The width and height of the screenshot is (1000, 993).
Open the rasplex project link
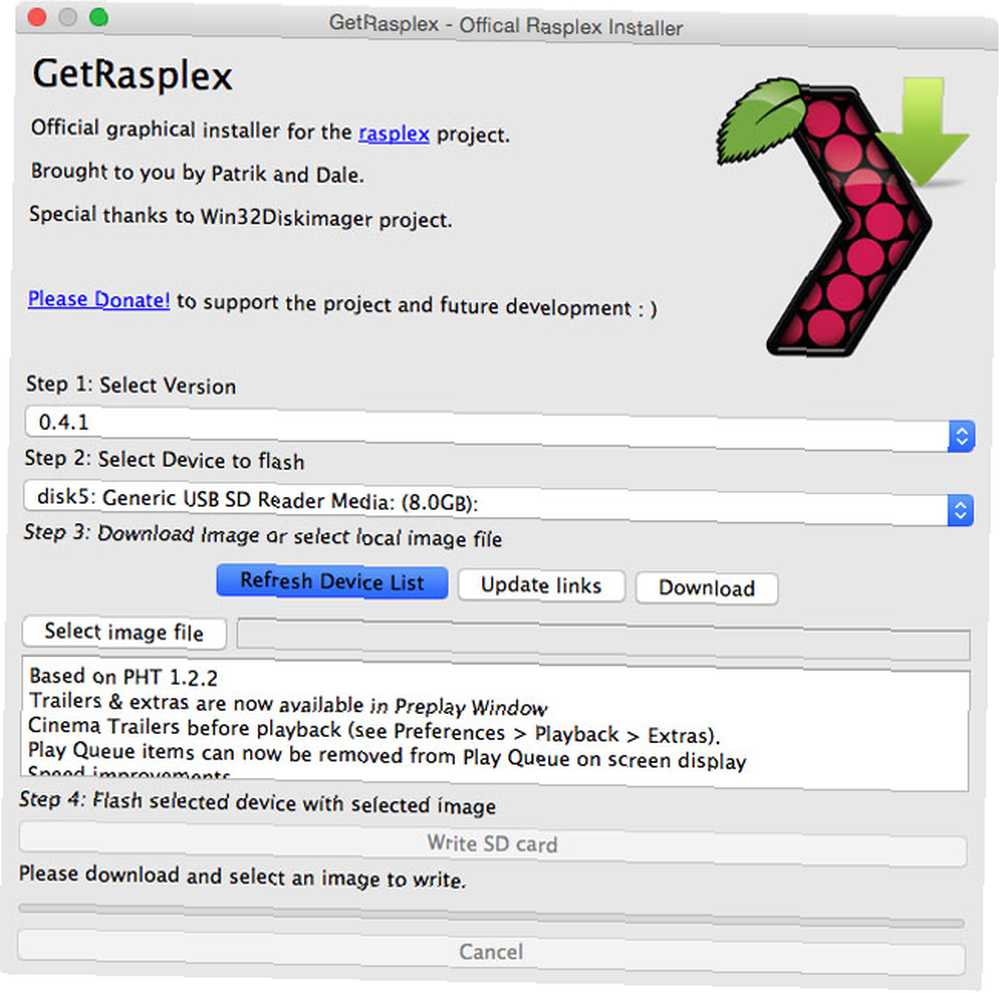(x=393, y=133)
